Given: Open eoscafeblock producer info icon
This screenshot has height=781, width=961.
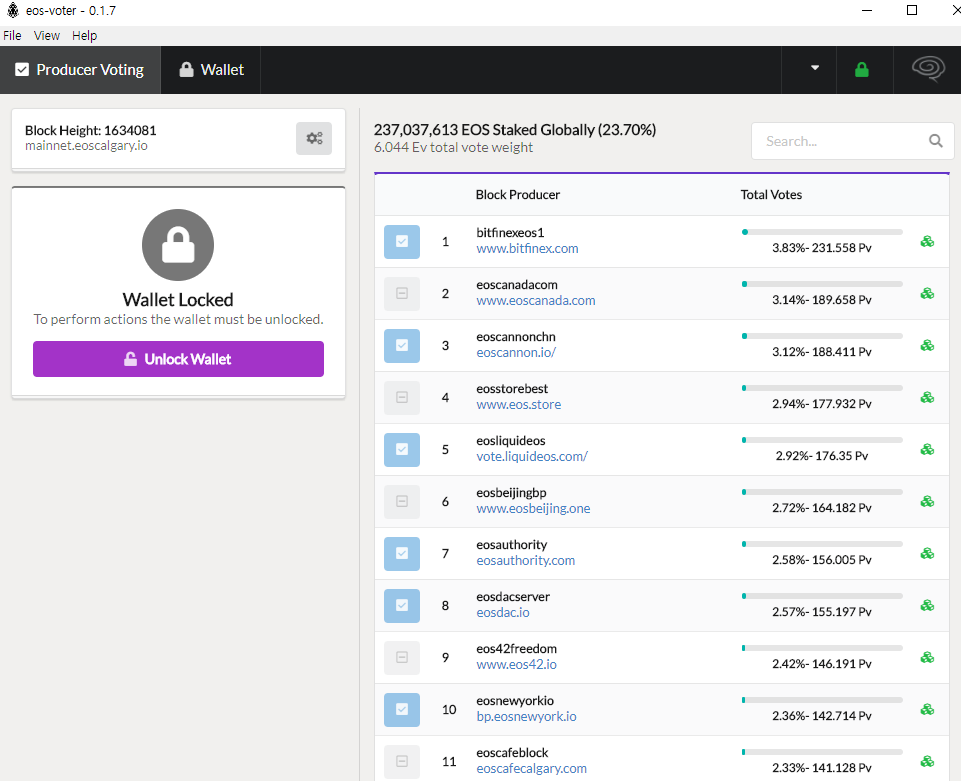Looking at the screenshot, I should (x=927, y=761).
